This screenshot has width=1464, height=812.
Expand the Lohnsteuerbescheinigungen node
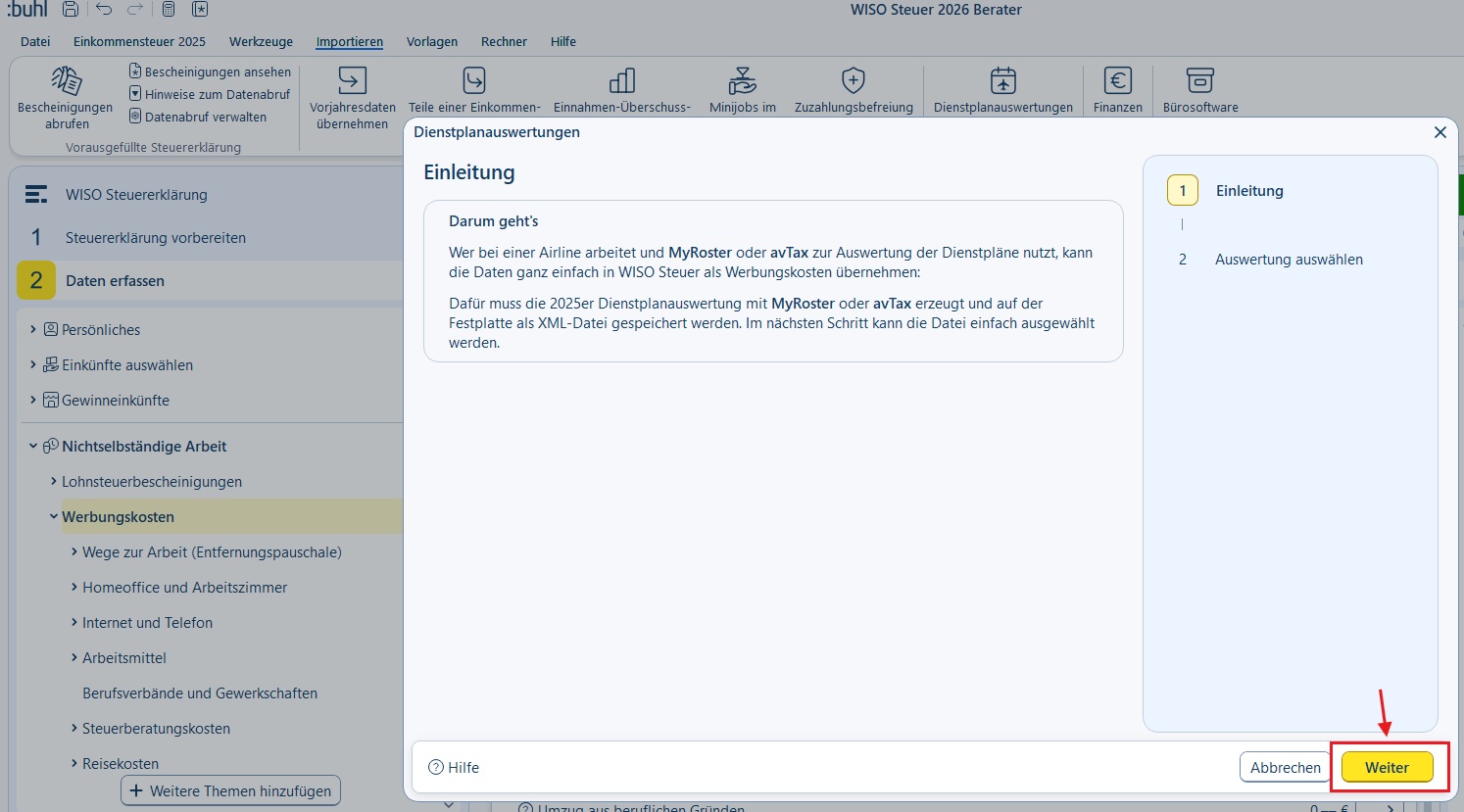click(54, 481)
